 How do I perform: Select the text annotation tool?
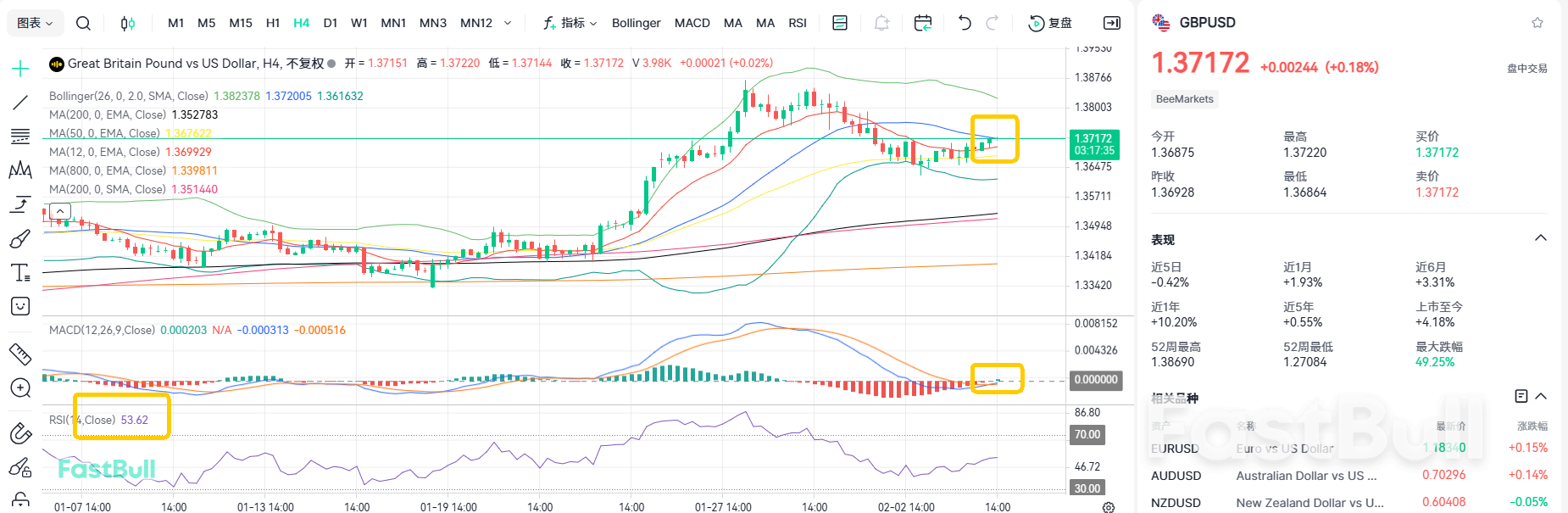pos(20,272)
